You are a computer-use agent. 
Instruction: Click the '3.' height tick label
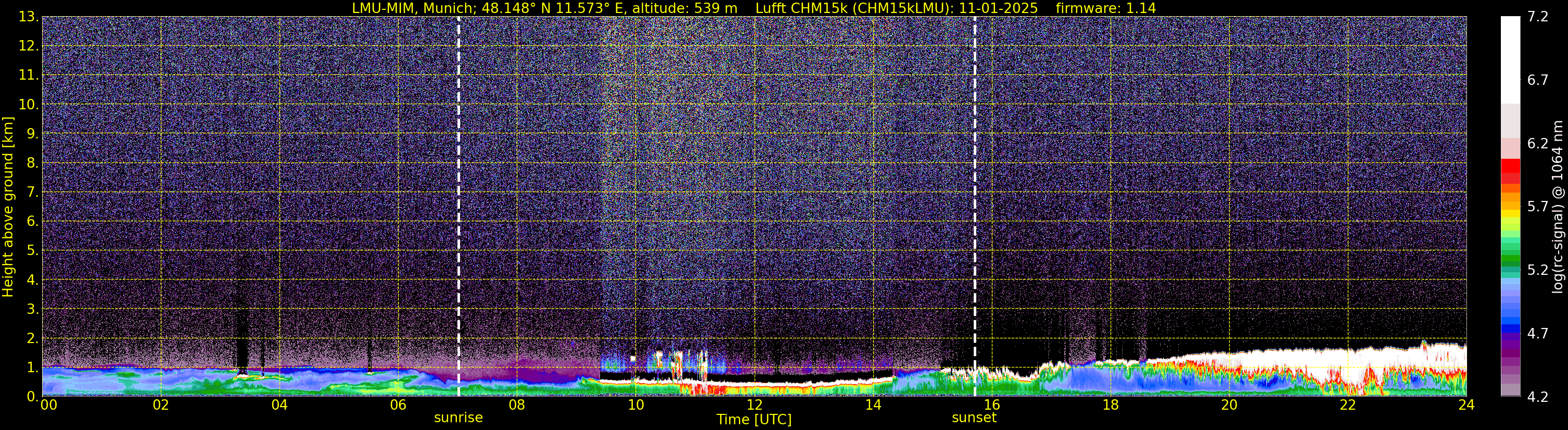click(32, 309)
